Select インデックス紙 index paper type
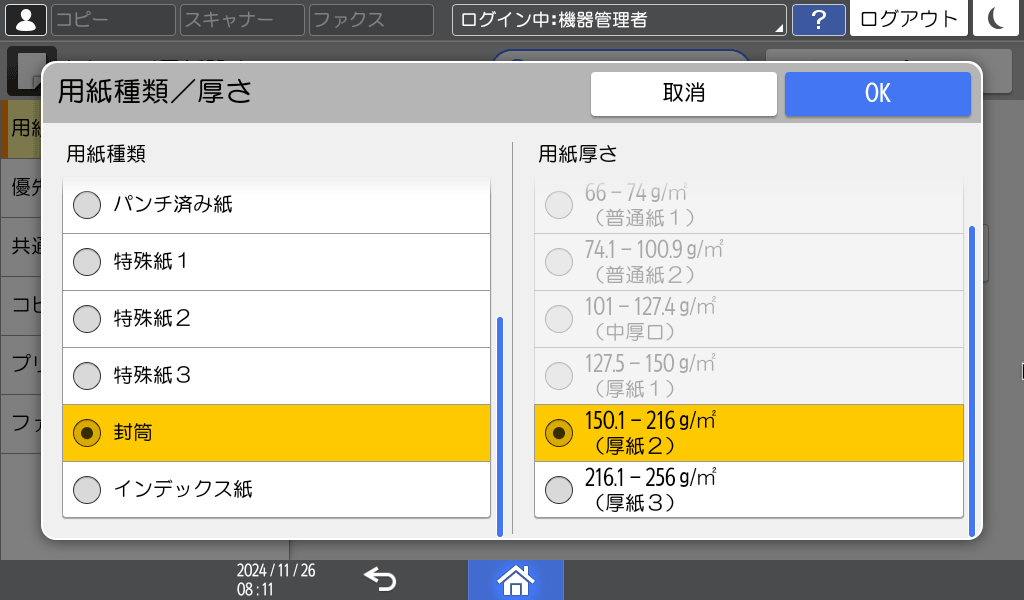 coord(276,490)
